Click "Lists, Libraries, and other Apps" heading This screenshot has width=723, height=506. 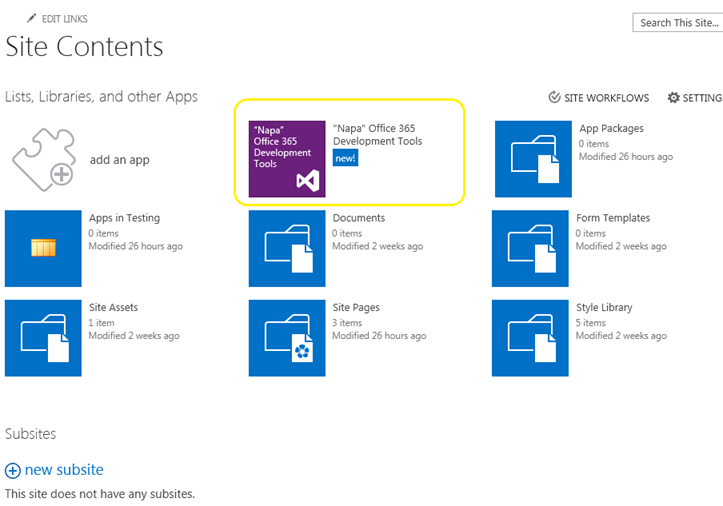(x=101, y=96)
